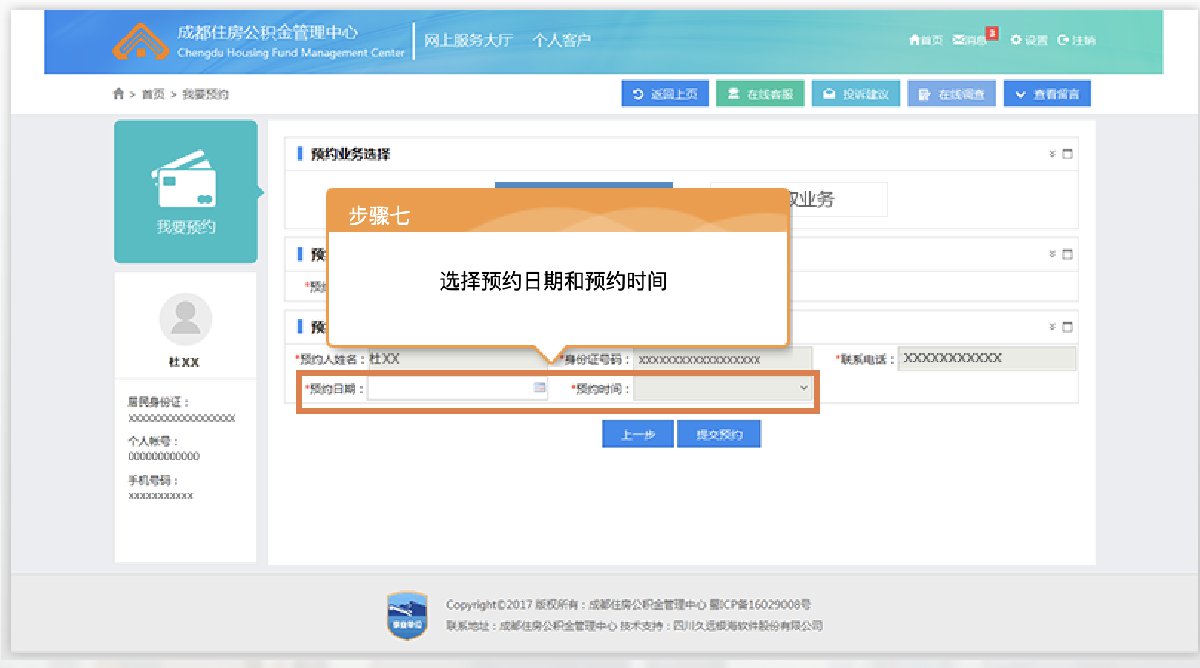Collapse the panel containing 联系电话
The height and width of the screenshot is (668, 1200).
1052,327
